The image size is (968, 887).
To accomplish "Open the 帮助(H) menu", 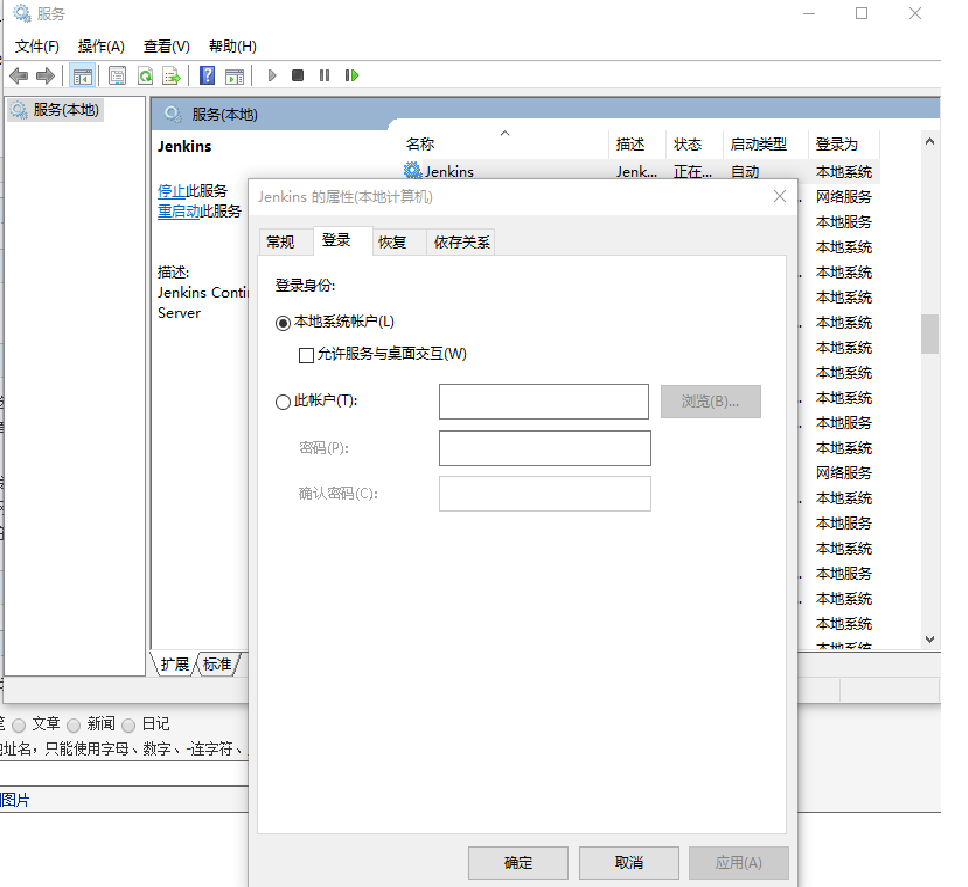I will tap(232, 46).
